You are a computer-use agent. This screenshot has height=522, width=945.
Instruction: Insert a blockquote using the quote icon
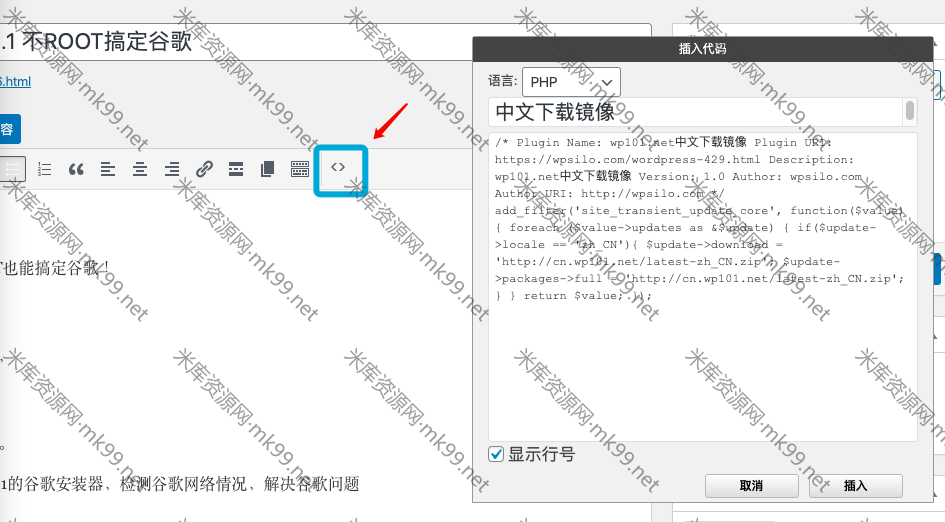(x=76, y=169)
